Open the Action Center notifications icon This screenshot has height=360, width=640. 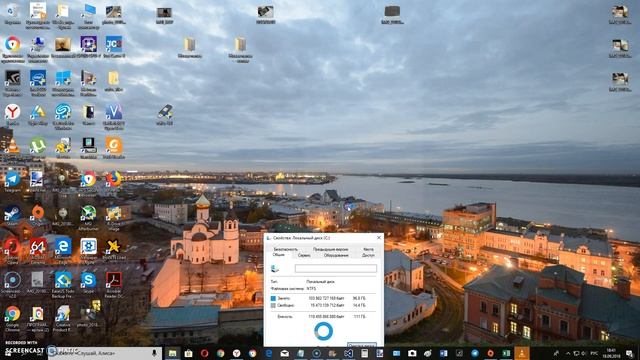click(x=630, y=353)
